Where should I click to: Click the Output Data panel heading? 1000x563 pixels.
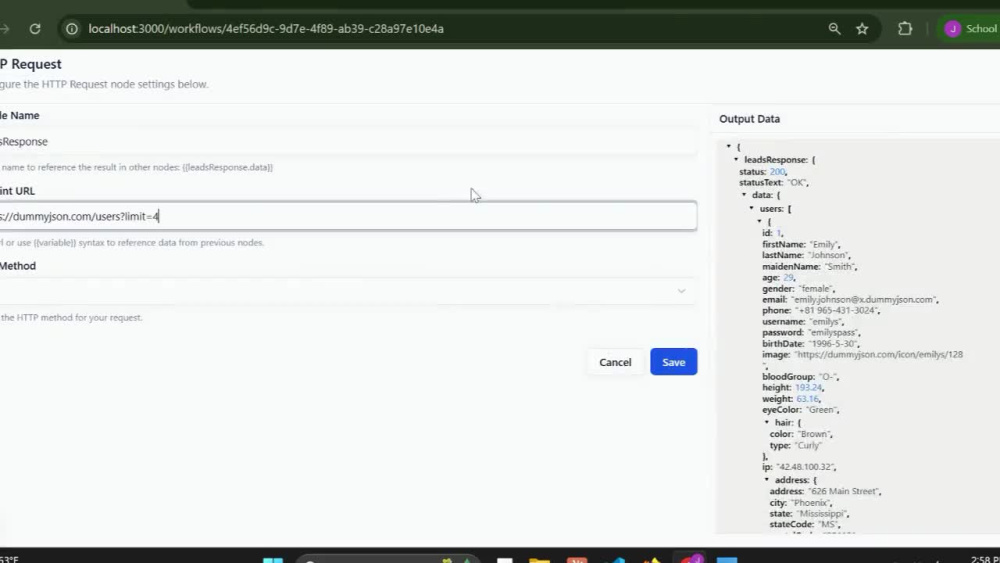point(749,119)
